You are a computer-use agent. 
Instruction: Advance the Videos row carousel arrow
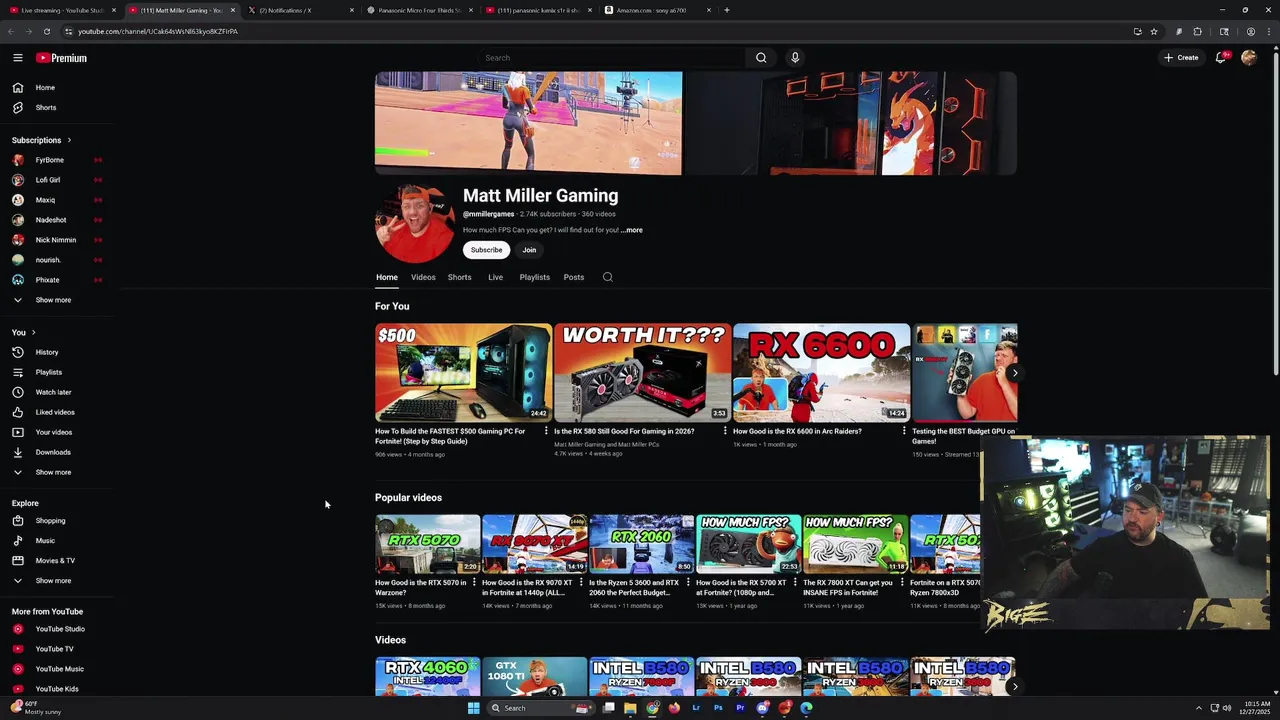pos(1014,686)
